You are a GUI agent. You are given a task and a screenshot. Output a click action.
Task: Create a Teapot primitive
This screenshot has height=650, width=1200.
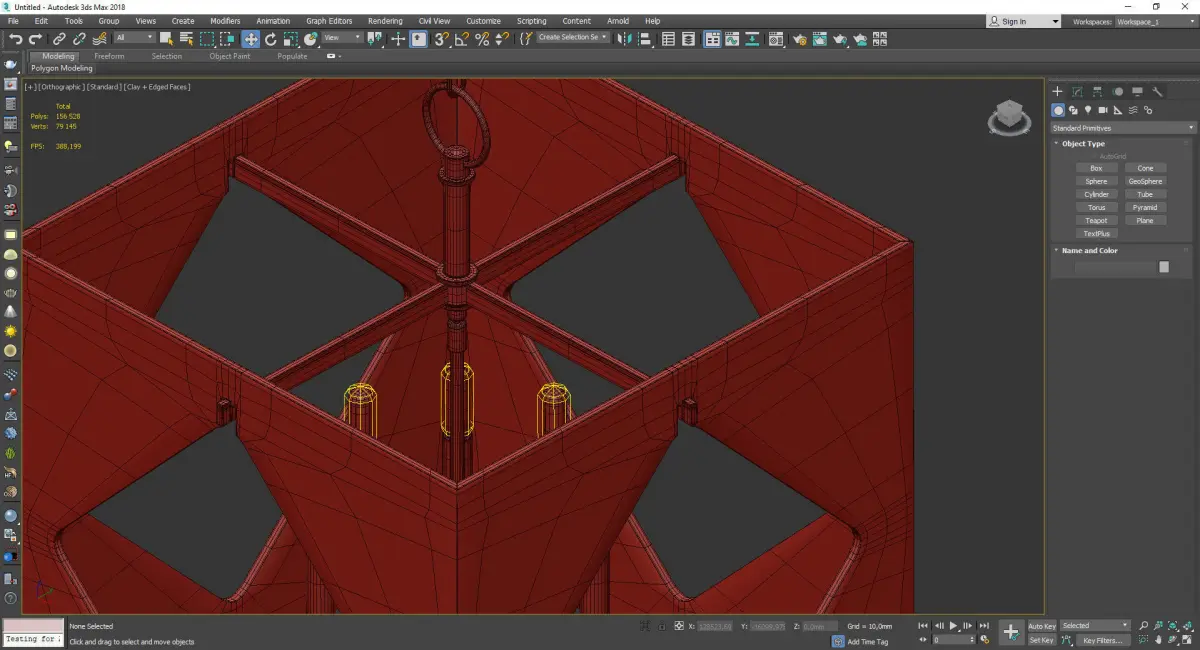coord(1096,220)
